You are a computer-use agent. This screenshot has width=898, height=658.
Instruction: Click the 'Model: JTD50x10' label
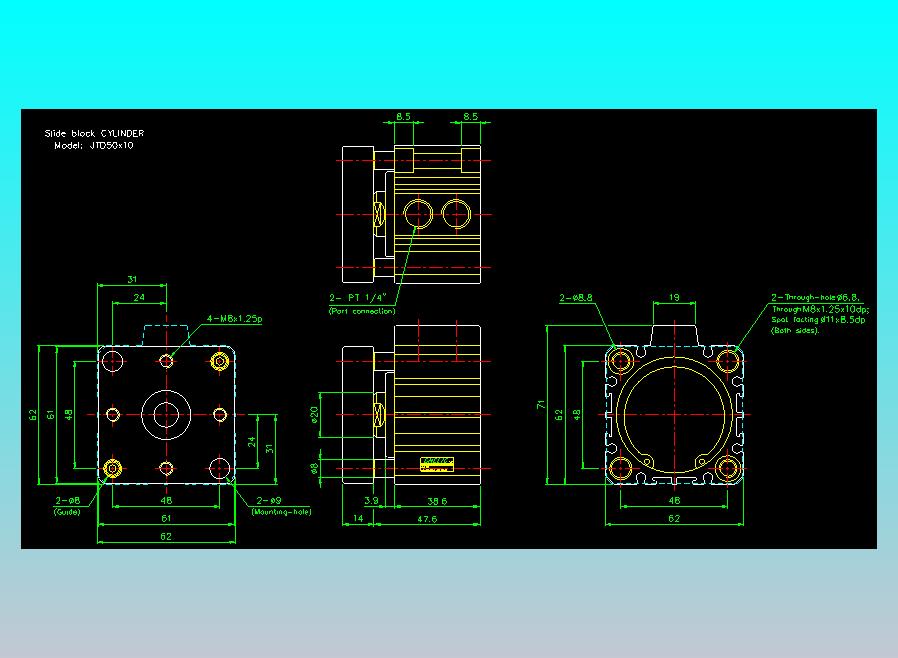point(94,145)
